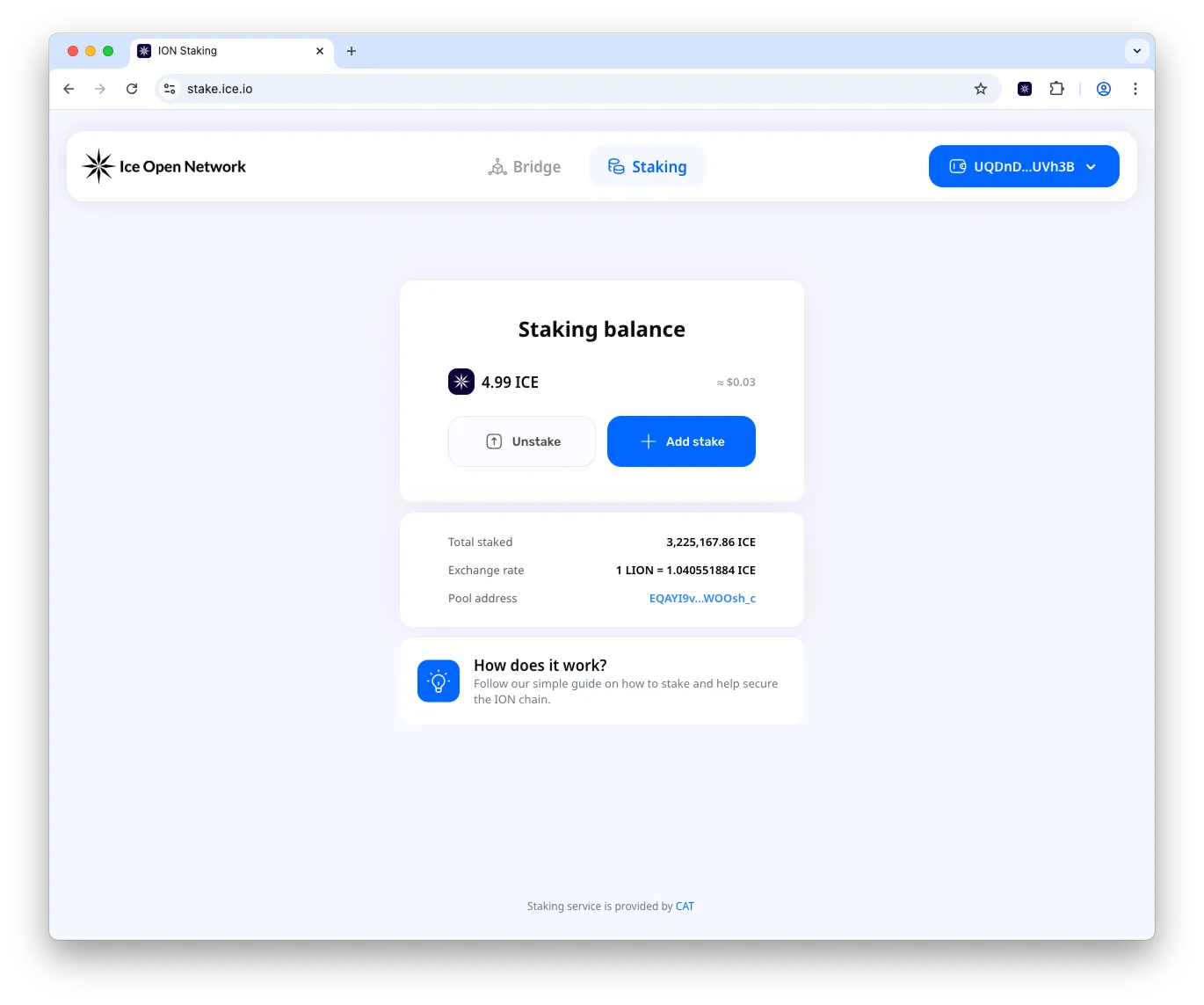Click the Add stake button
Viewport: 1204px width, 1005px height.
(x=681, y=441)
